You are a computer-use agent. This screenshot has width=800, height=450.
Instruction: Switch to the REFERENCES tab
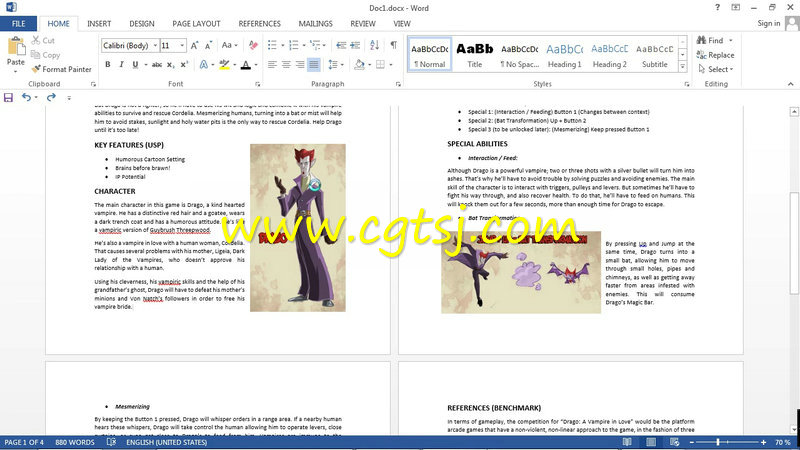[x=260, y=23]
